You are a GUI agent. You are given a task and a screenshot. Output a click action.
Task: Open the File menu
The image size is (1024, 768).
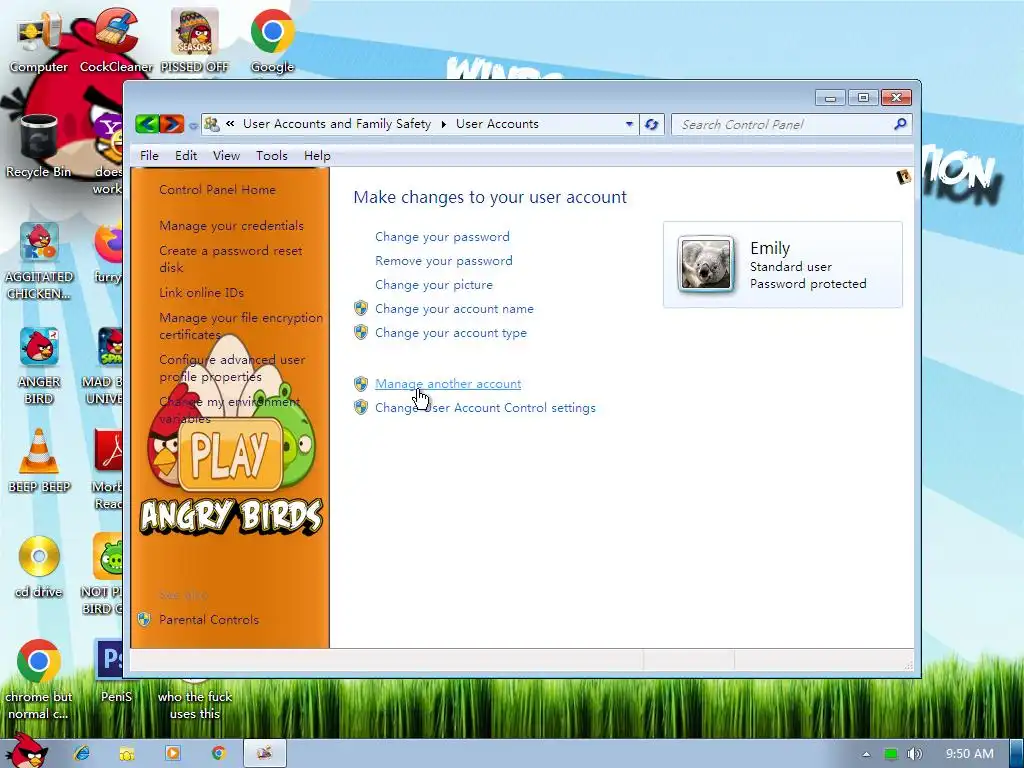tap(149, 155)
